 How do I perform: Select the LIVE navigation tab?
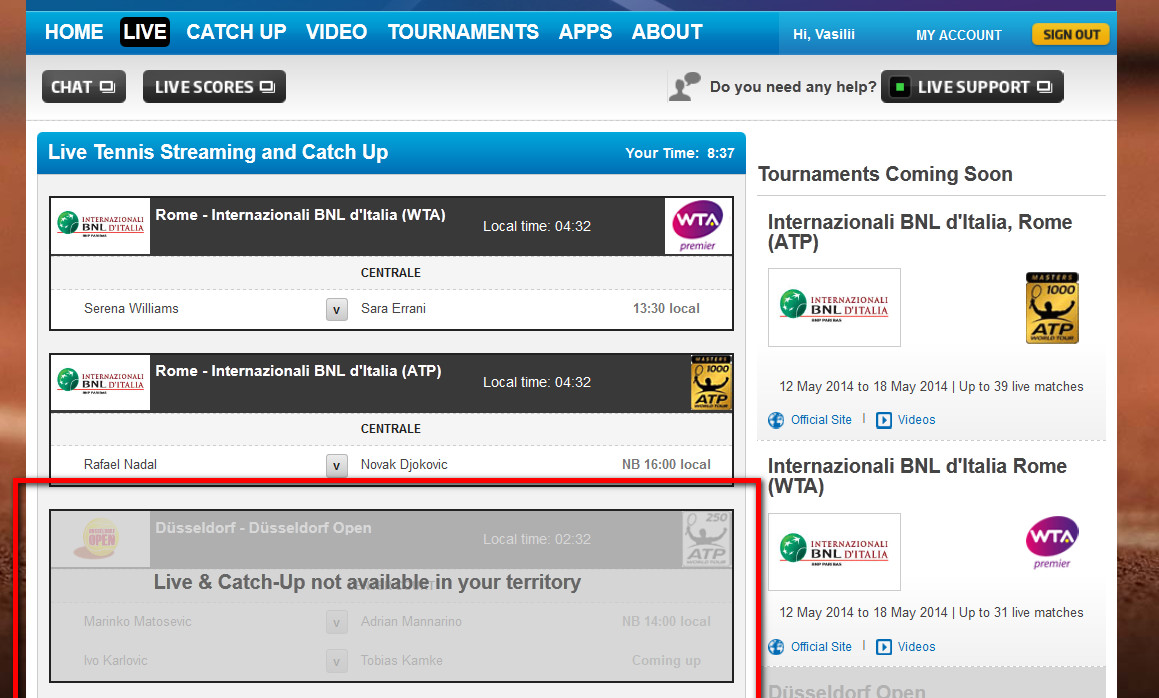(145, 32)
